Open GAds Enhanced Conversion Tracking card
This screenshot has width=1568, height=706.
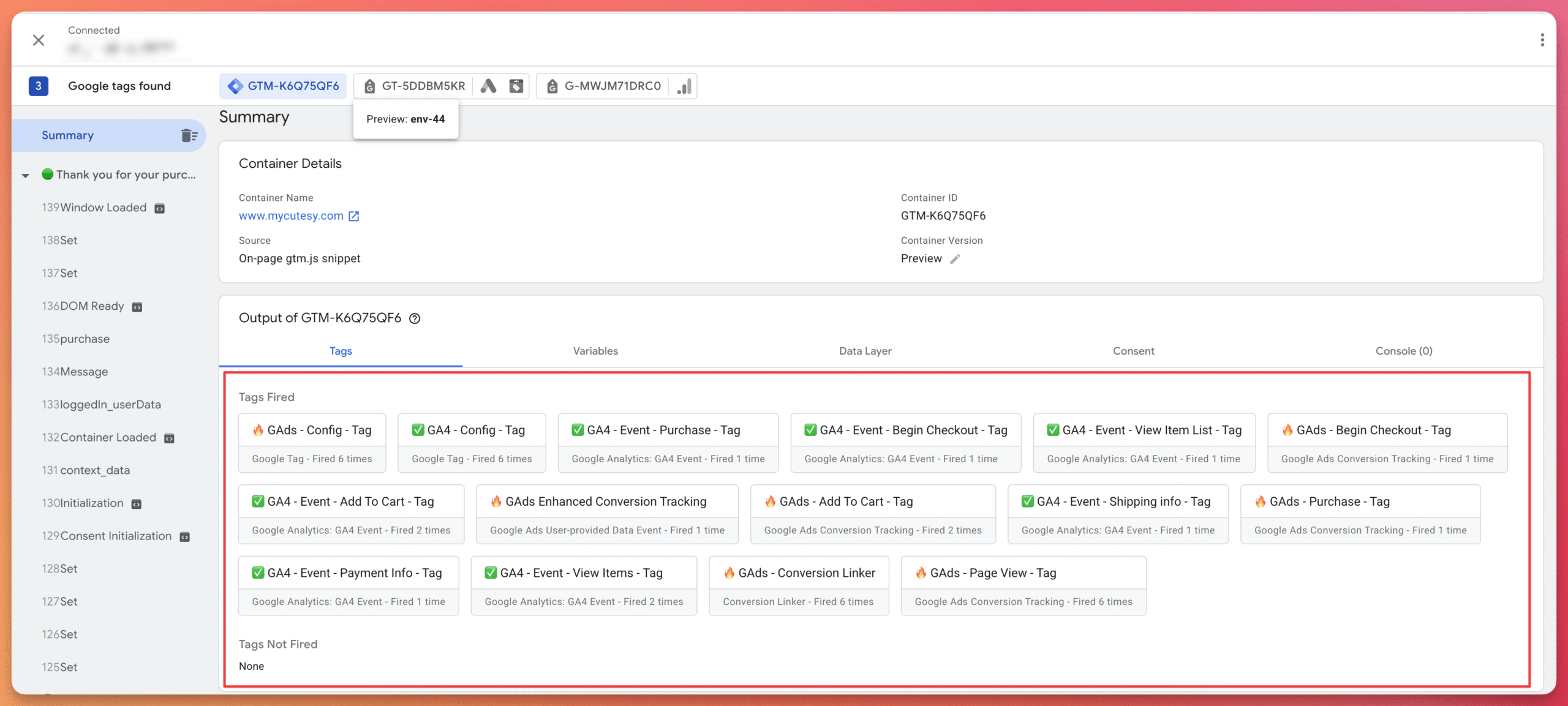(608, 514)
